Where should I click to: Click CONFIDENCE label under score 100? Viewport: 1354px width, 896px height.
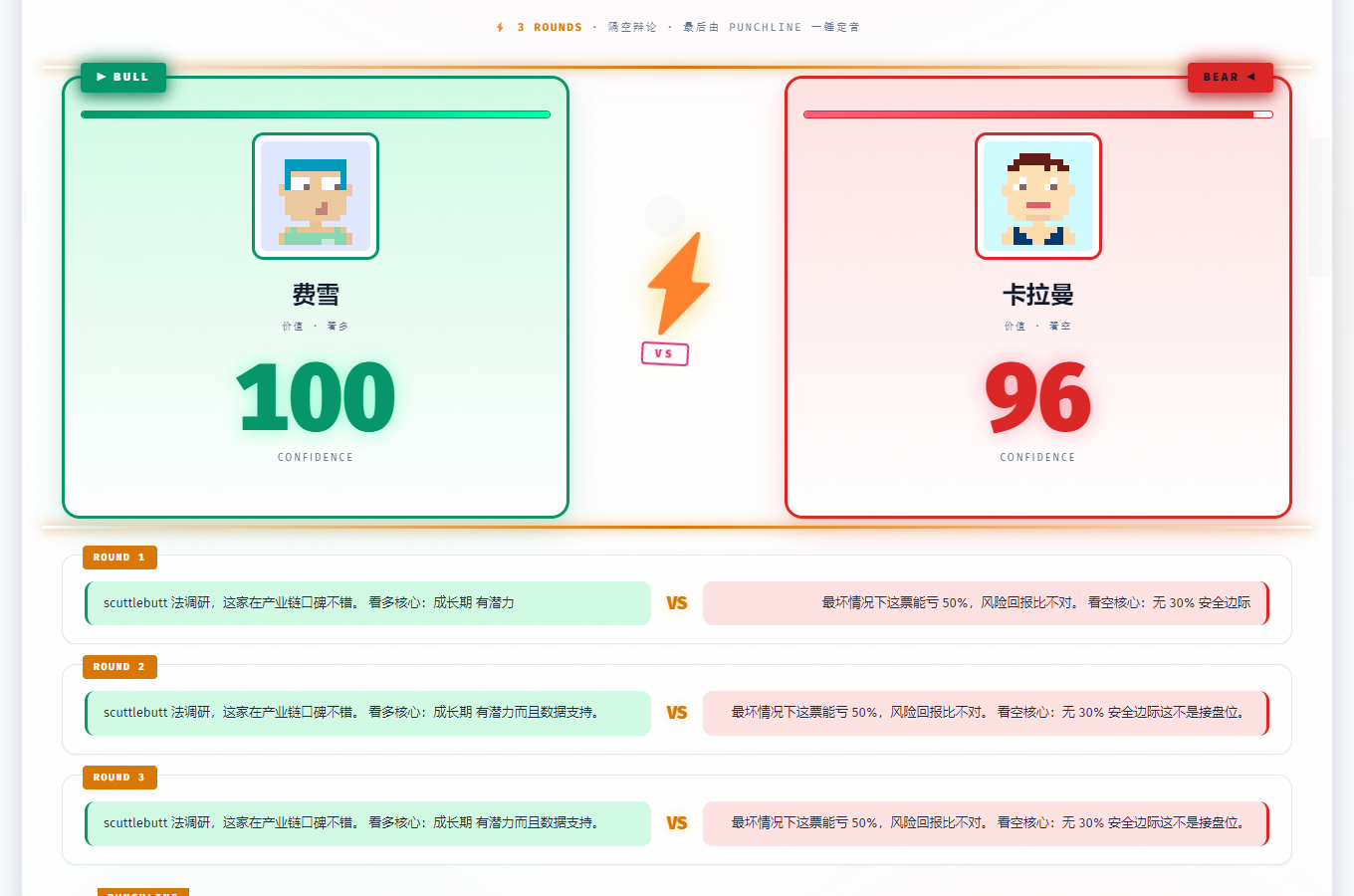pos(316,458)
